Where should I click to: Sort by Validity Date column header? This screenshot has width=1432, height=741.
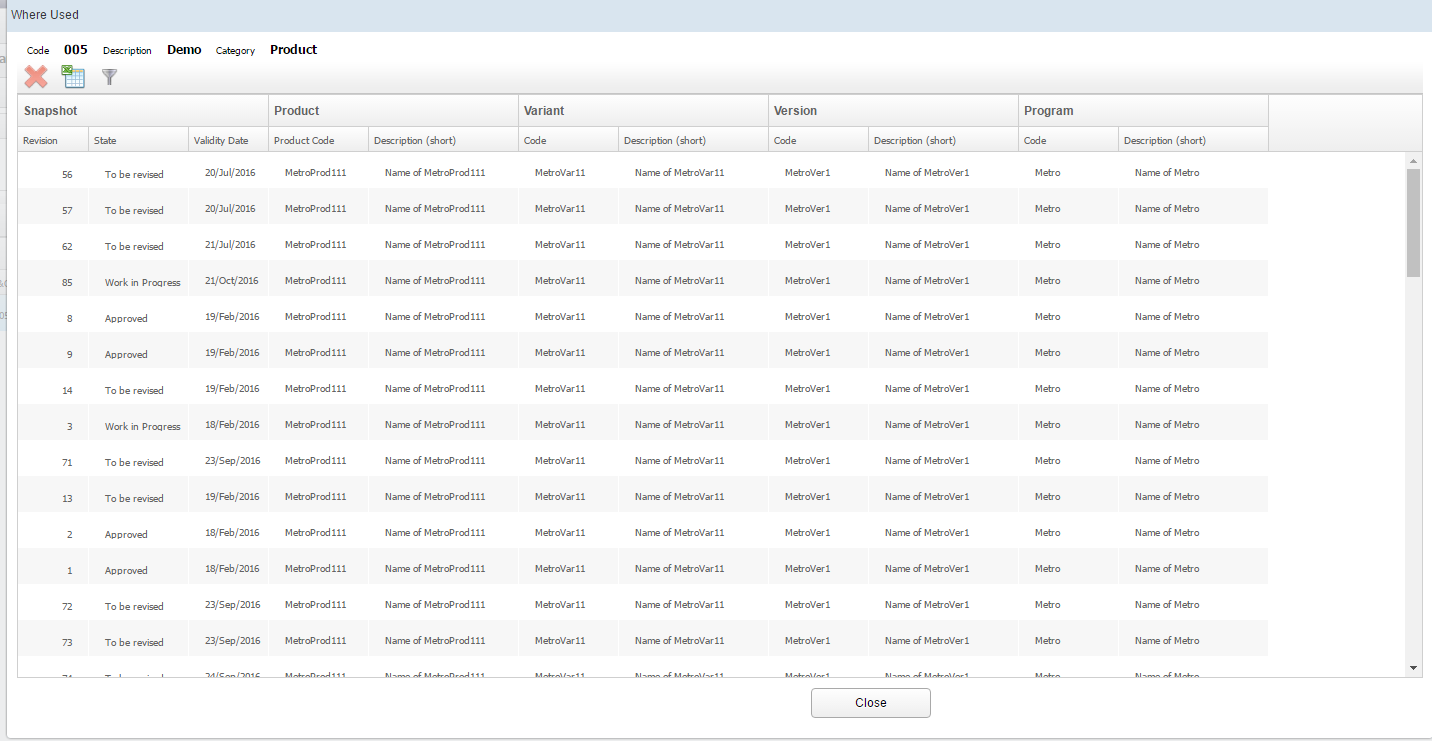click(x=221, y=141)
